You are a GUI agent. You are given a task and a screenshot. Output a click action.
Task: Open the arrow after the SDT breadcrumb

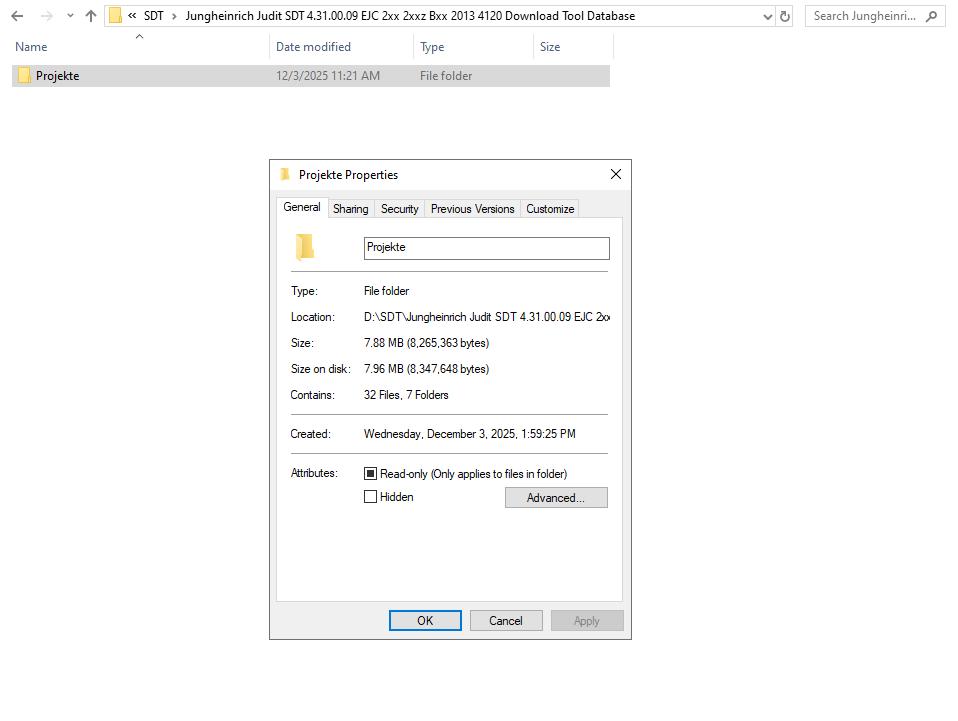click(x=174, y=16)
